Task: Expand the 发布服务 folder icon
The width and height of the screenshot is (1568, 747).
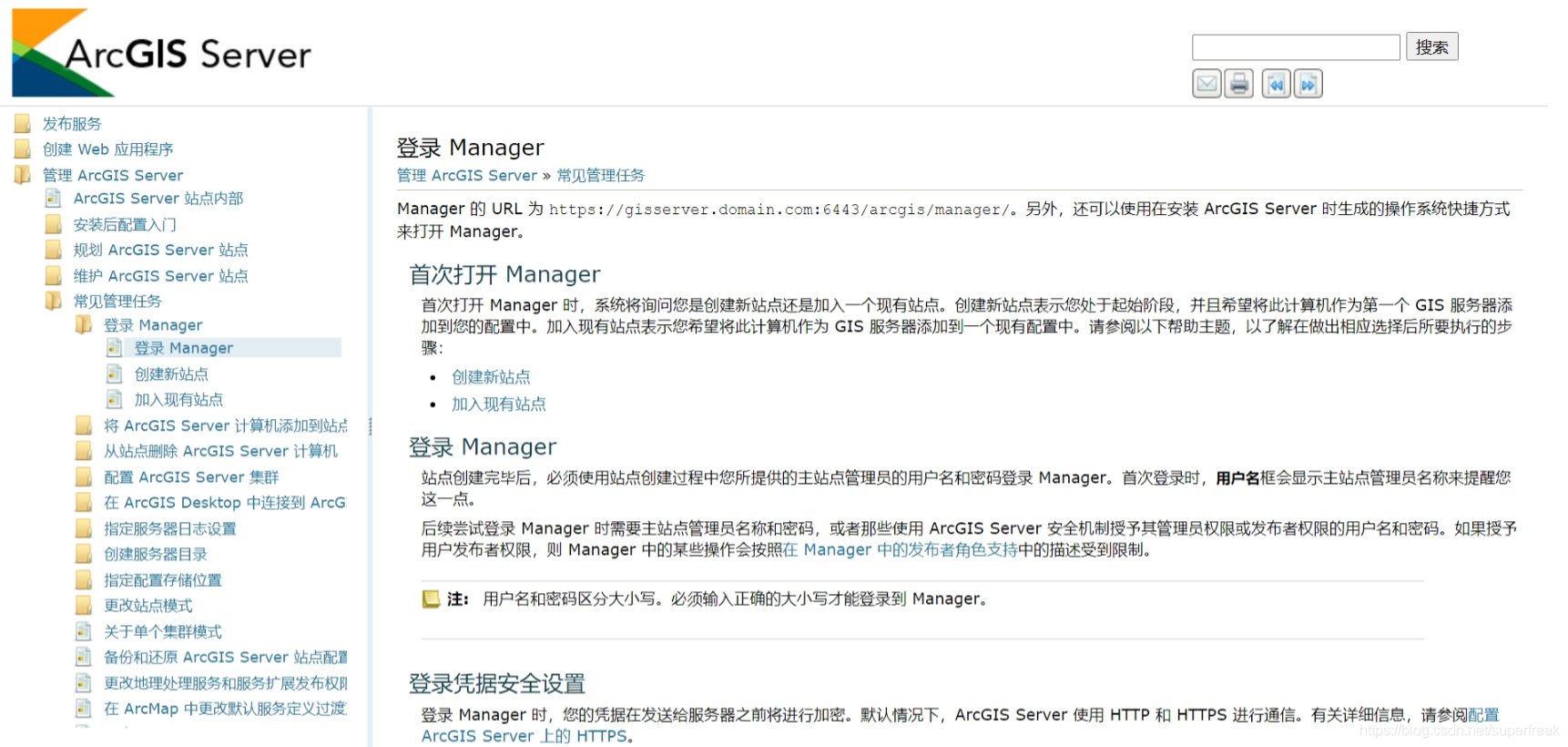Action: point(23,123)
